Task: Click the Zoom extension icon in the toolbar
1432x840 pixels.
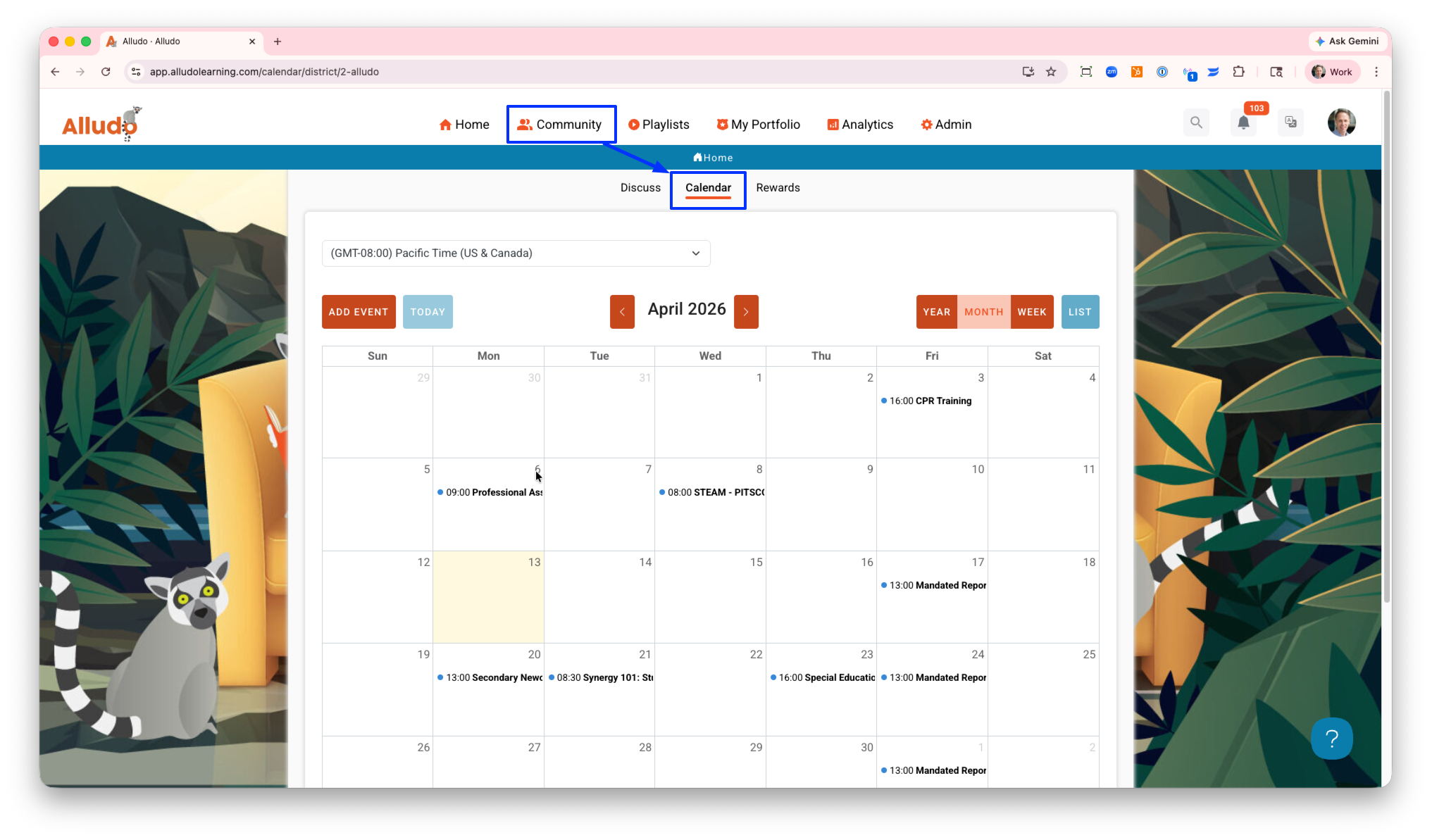Action: coord(1111,71)
